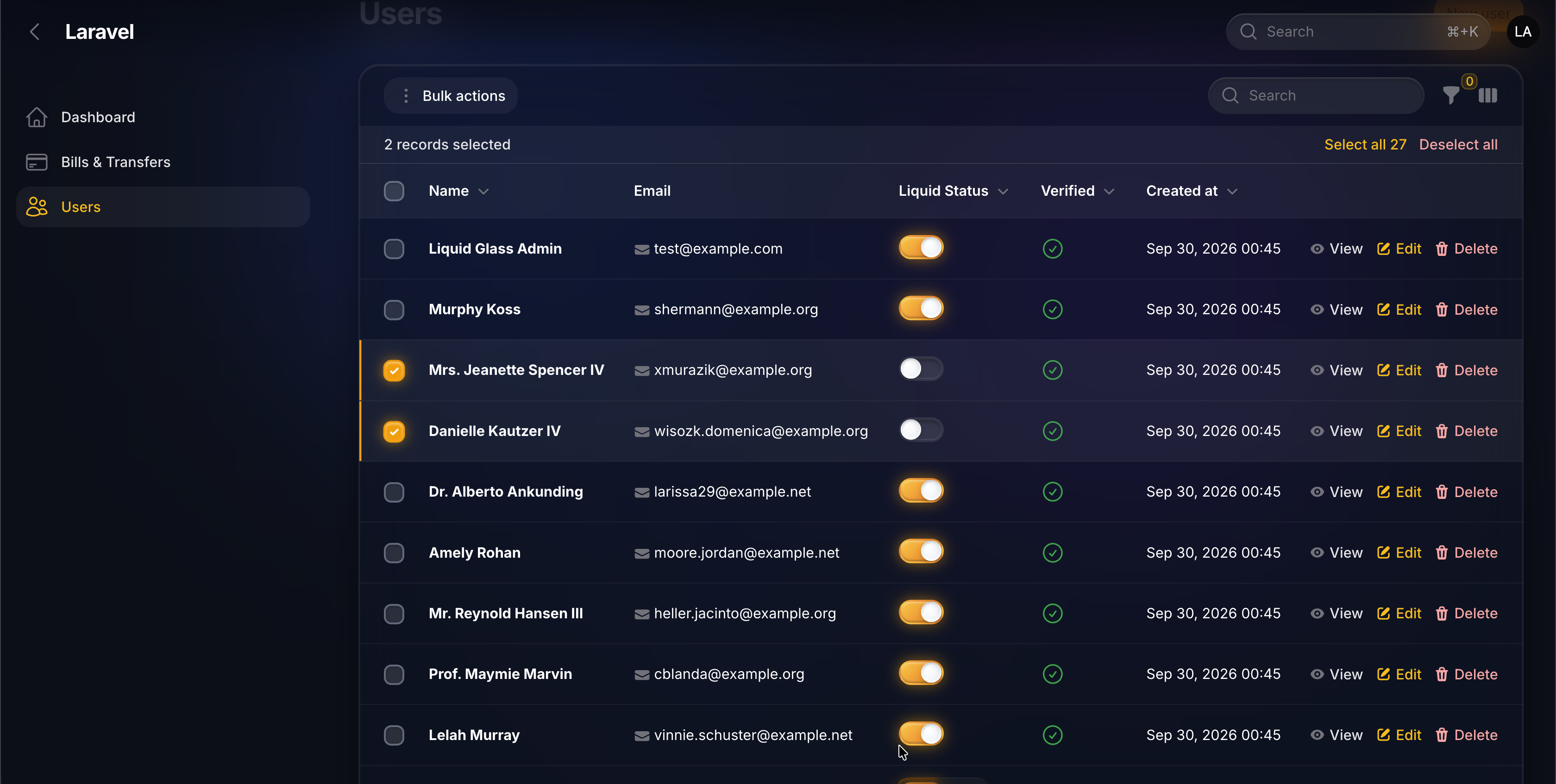The width and height of the screenshot is (1556, 784).
Task: Click the Laravel brand title
Action: tap(100, 32)
